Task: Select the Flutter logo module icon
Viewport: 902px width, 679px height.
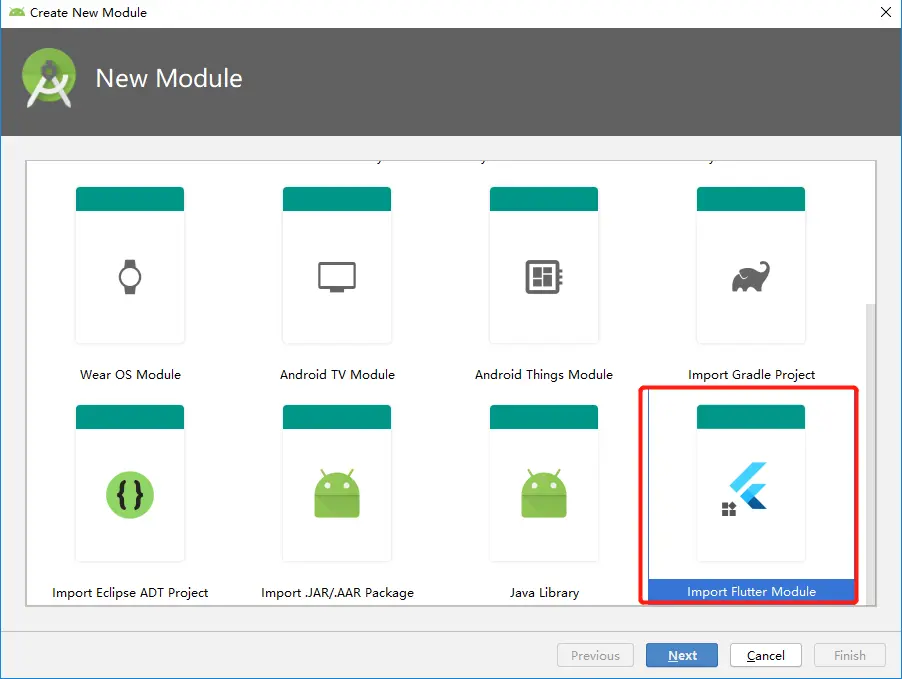Action: click(746, 488)
